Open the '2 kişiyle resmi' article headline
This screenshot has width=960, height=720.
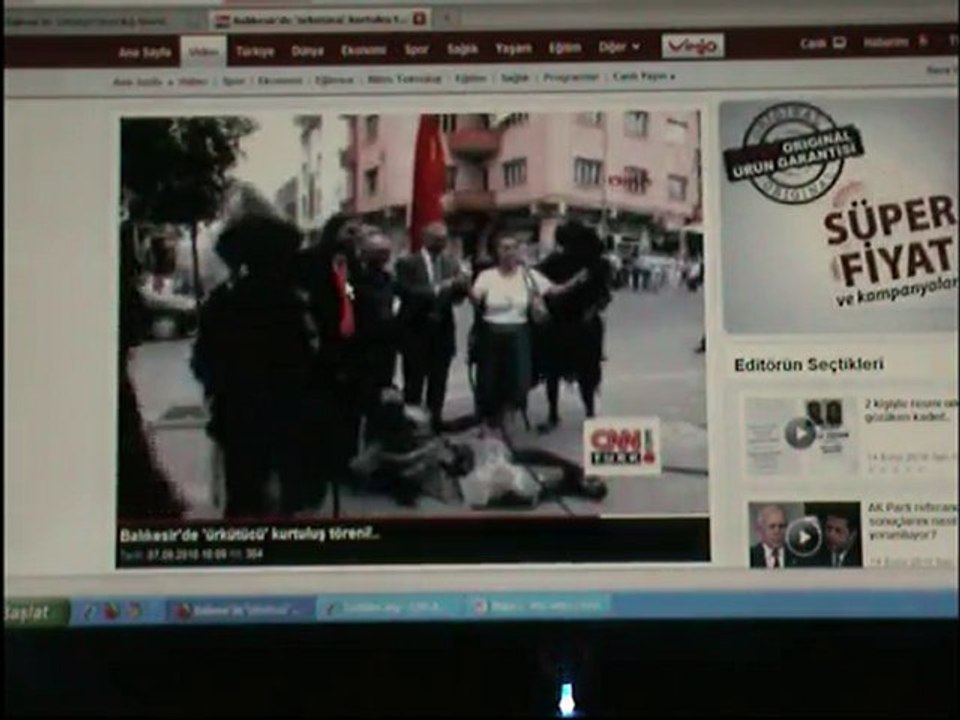912,411
